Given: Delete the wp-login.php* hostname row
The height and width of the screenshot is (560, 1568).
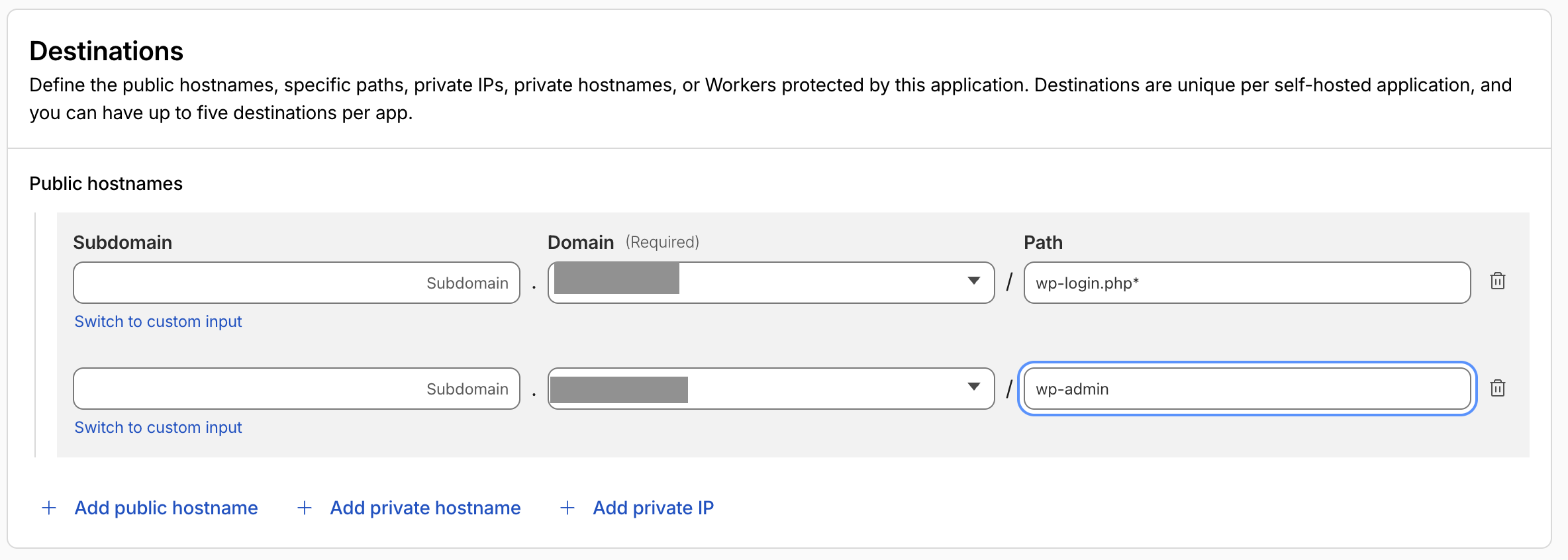Looking at the screenshot, I should [x=1497, y=281].
